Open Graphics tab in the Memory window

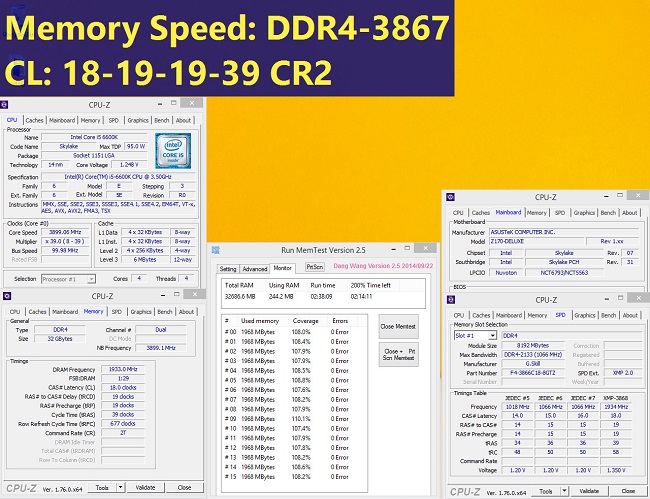141,312
